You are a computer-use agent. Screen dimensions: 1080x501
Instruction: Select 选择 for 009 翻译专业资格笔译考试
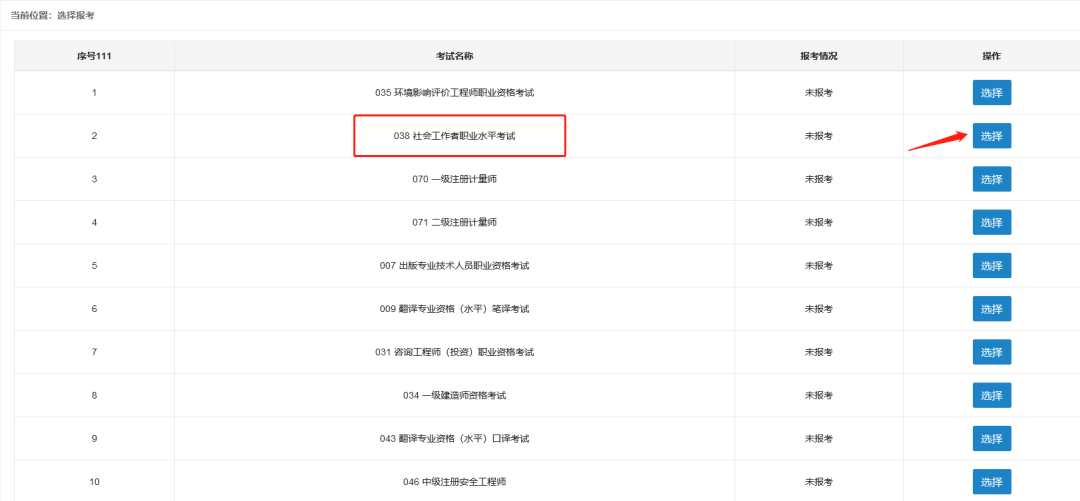[x=992, y=309]
